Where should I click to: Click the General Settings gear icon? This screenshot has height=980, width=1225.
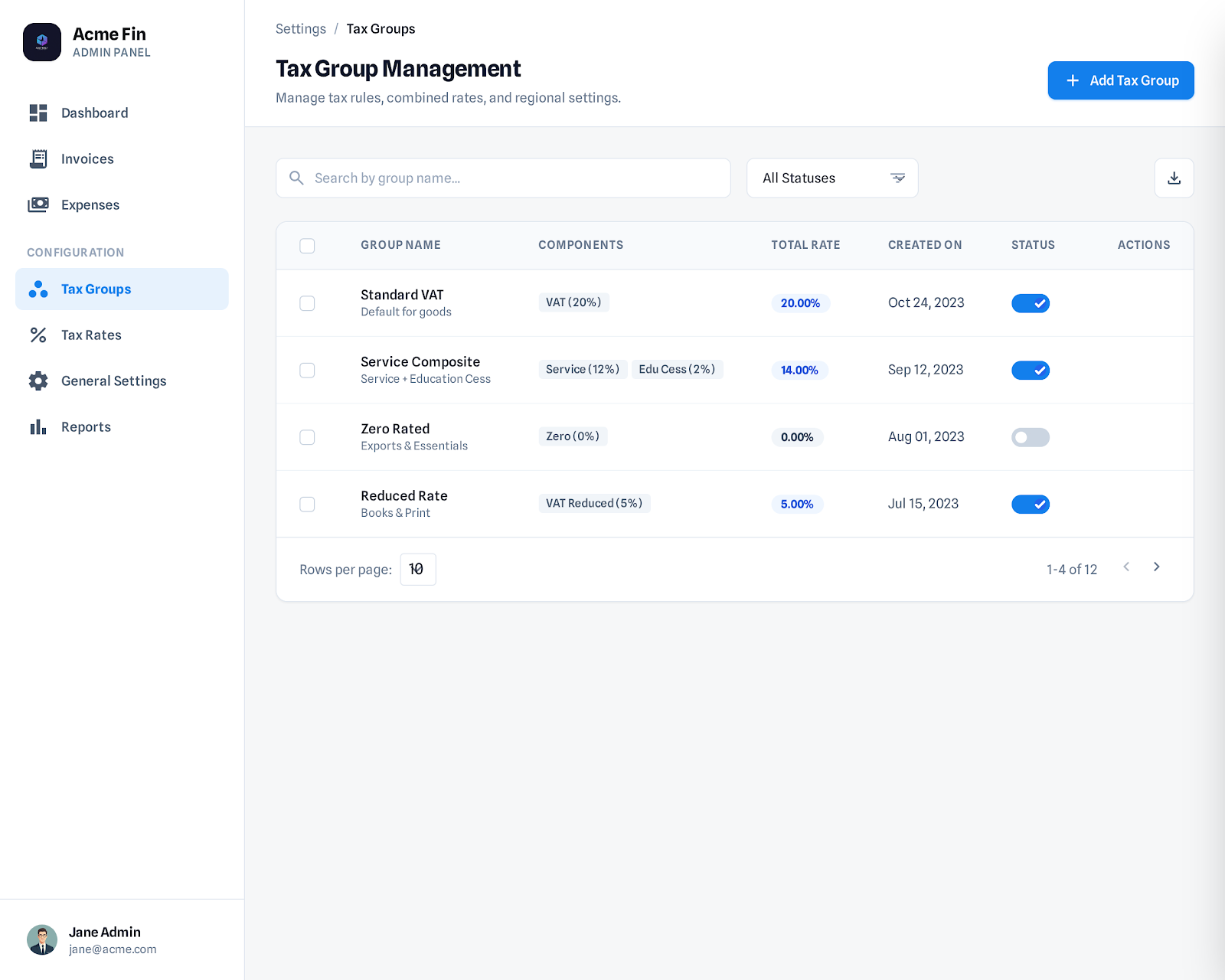point(38,381)
